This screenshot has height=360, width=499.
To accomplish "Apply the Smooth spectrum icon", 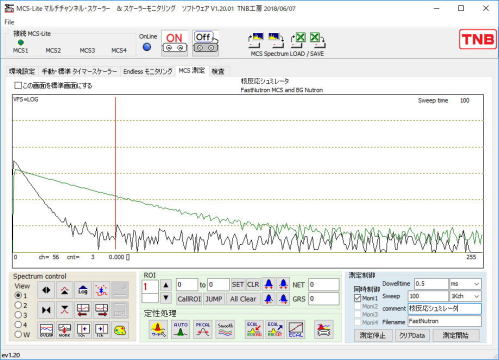I will (225, 330).
